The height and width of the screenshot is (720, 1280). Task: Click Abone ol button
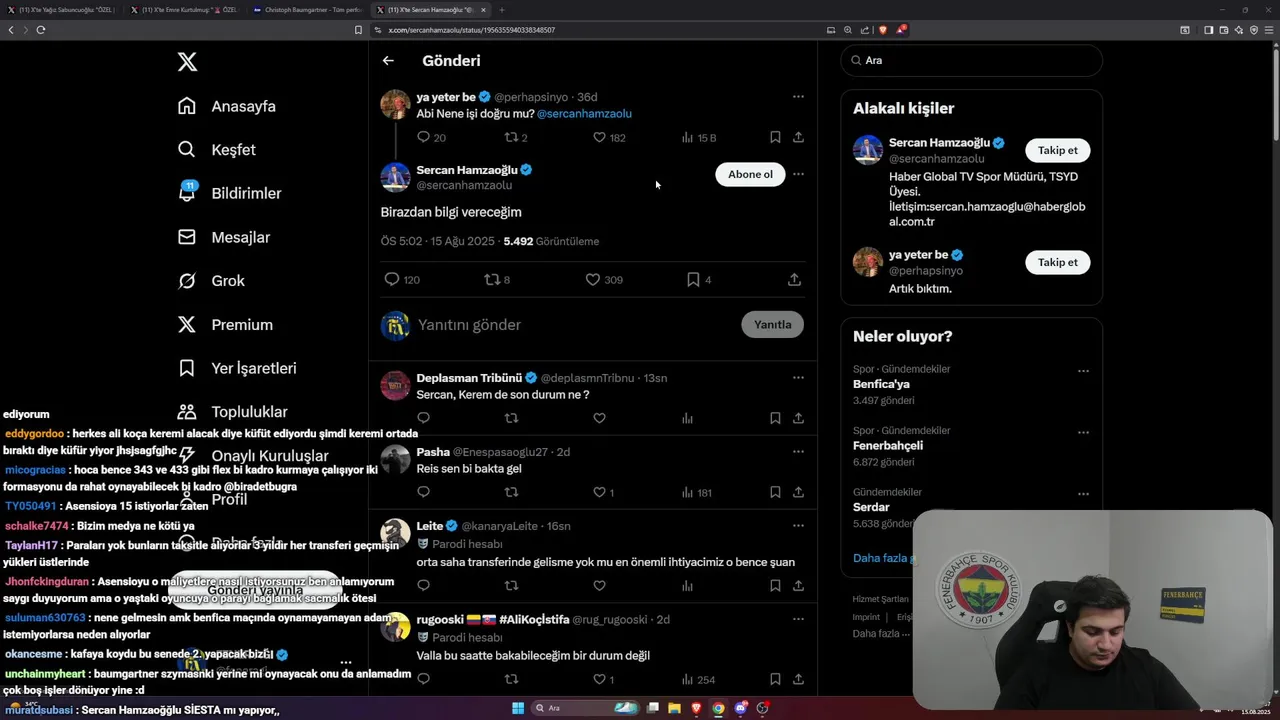pos(750,174)
